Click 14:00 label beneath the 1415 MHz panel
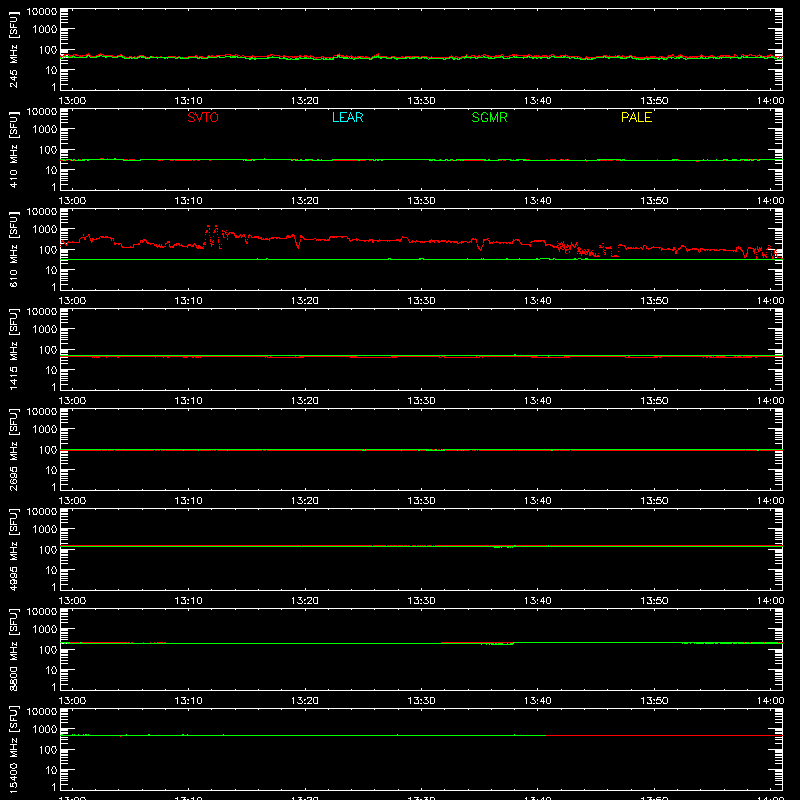Viewport: 800px width, 800px height. click(770, 401)
